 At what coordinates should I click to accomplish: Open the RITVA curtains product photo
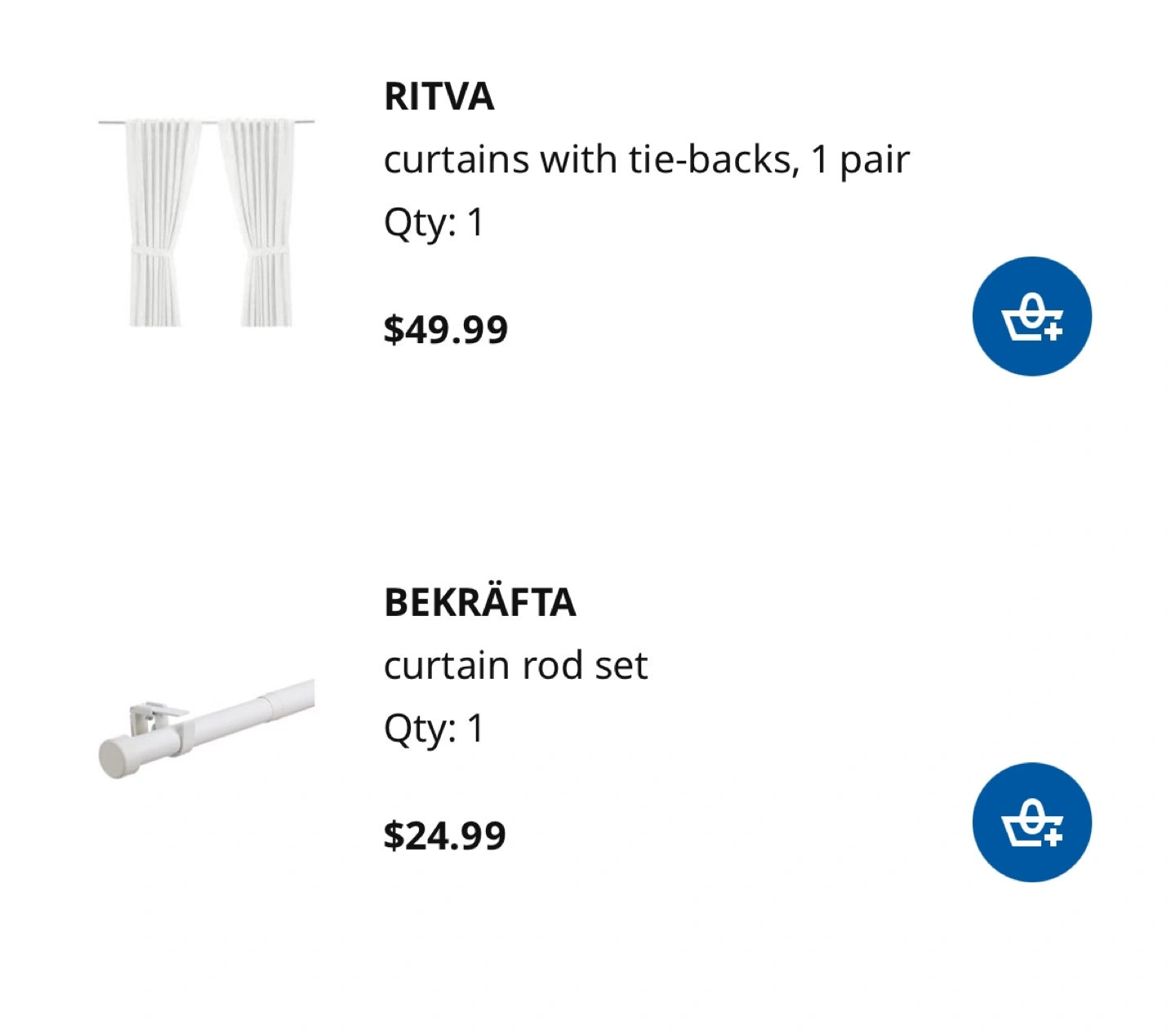[207, 222]
